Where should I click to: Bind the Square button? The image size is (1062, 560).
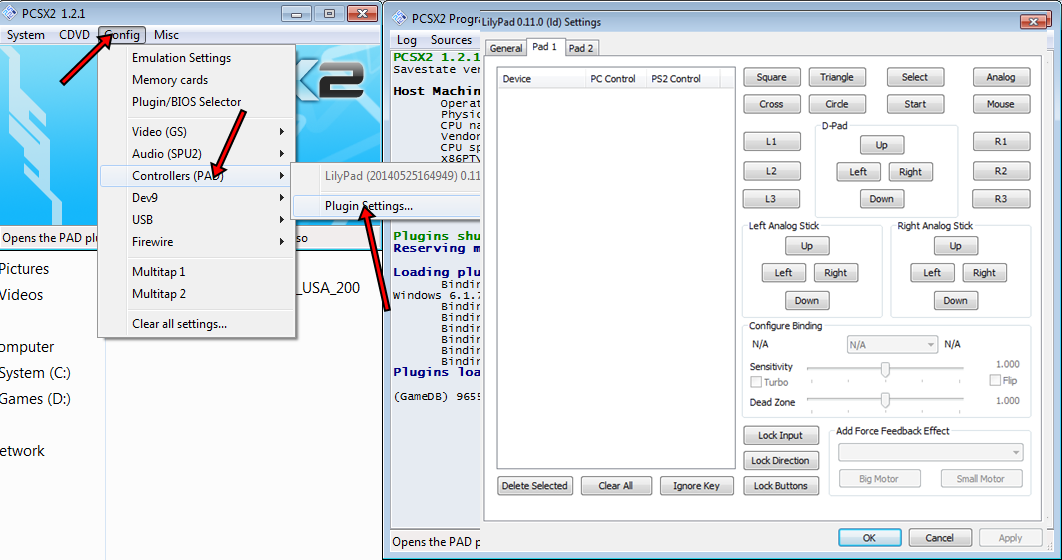771,77
